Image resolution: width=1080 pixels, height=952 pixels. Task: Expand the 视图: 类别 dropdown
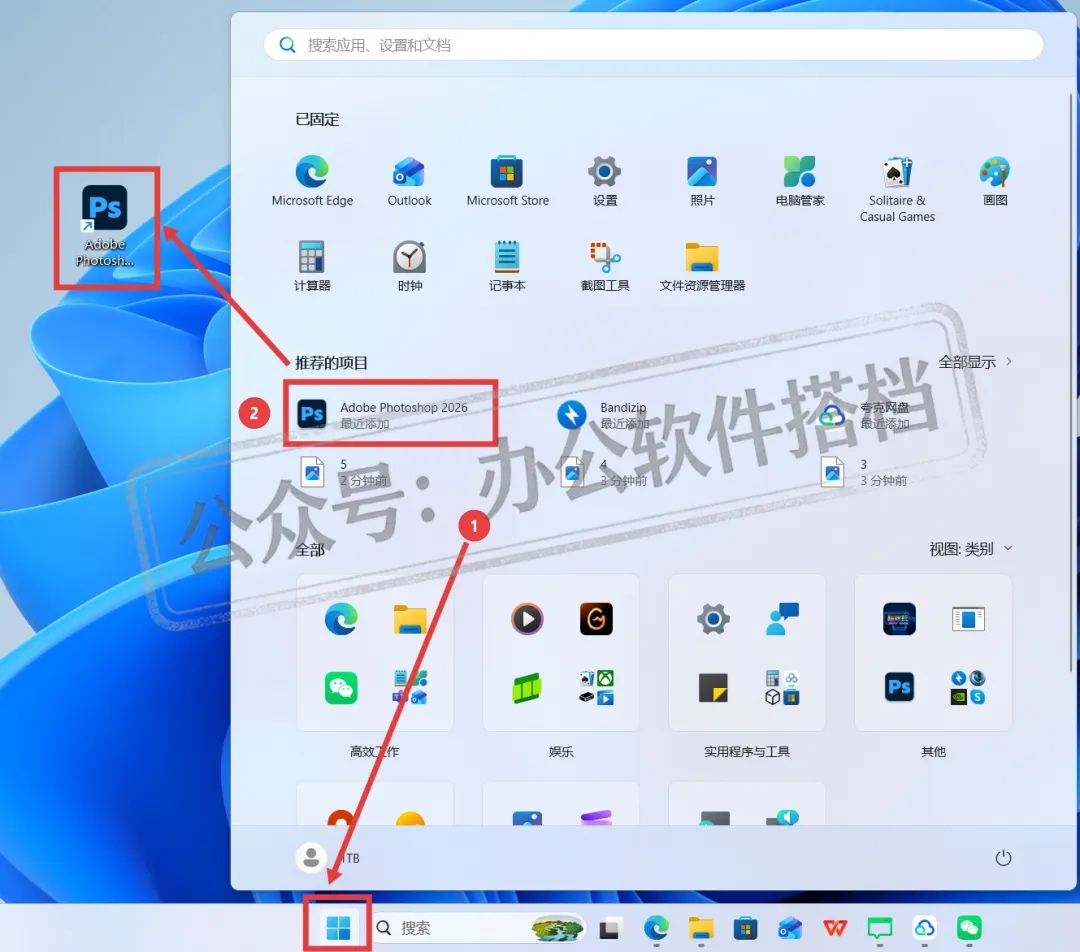970,548
